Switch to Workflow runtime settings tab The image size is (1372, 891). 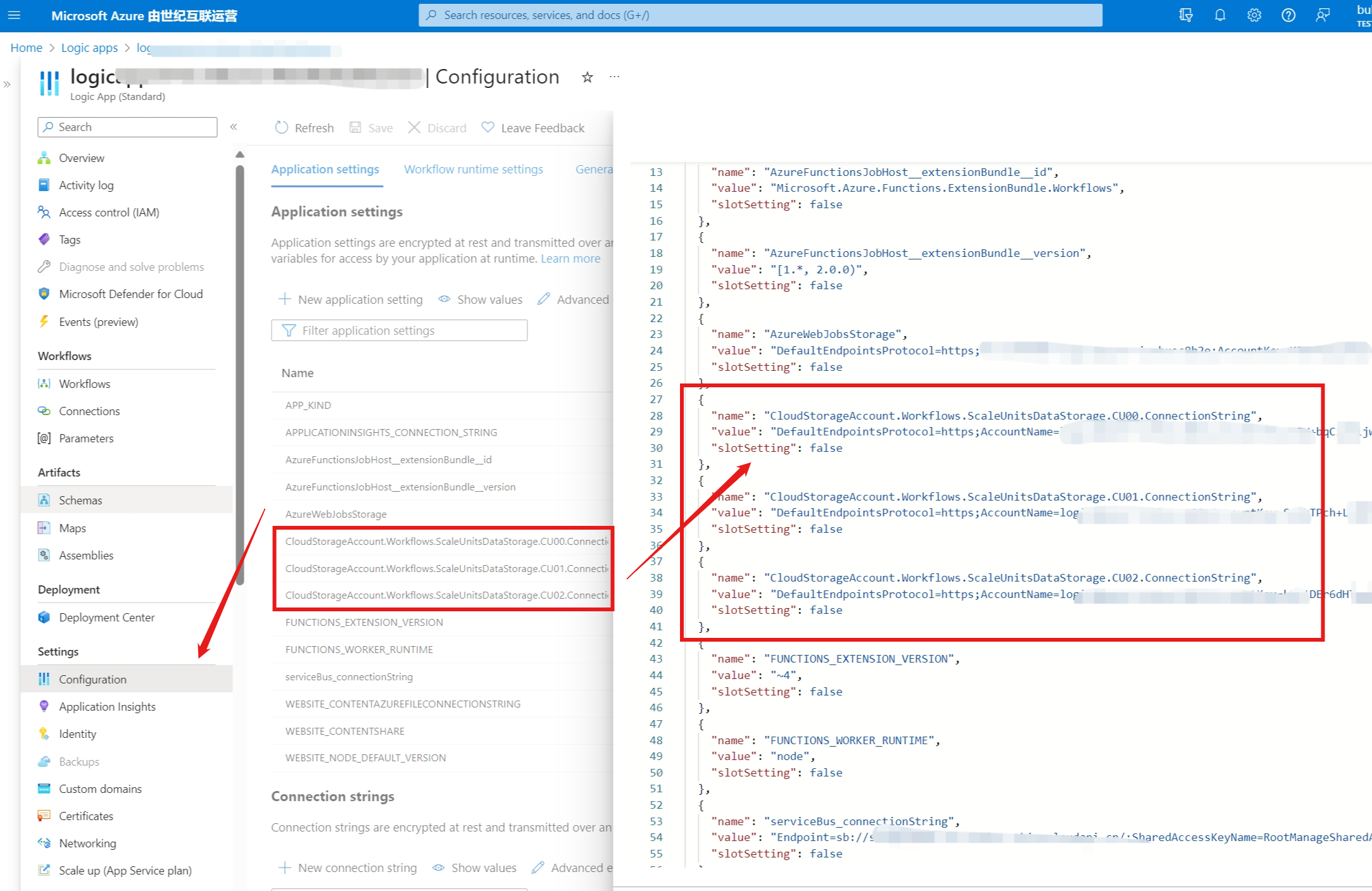point(473,169)
